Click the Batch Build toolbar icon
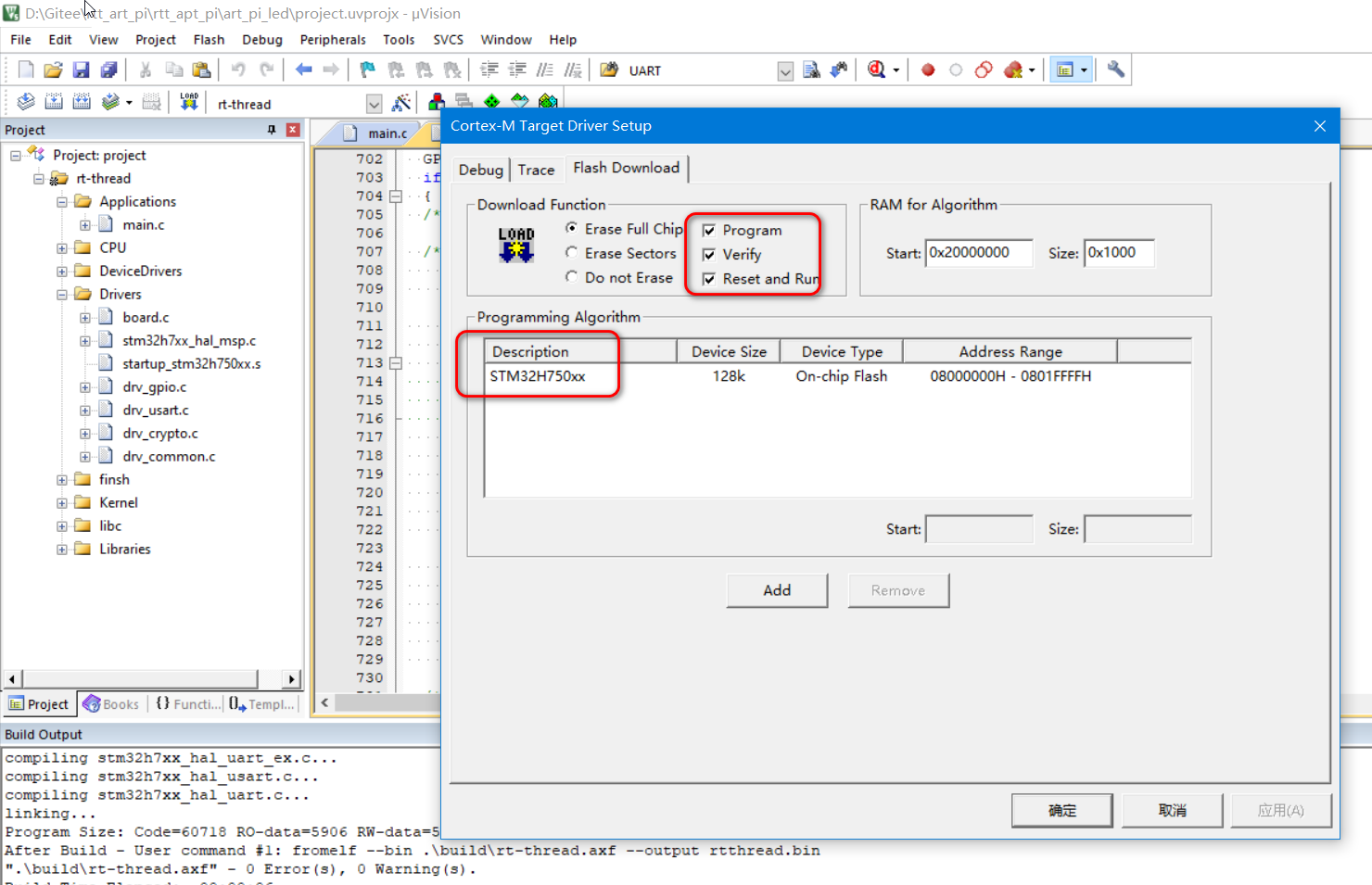The height and width of the screenshot is (885, 1372). point(110,102)
